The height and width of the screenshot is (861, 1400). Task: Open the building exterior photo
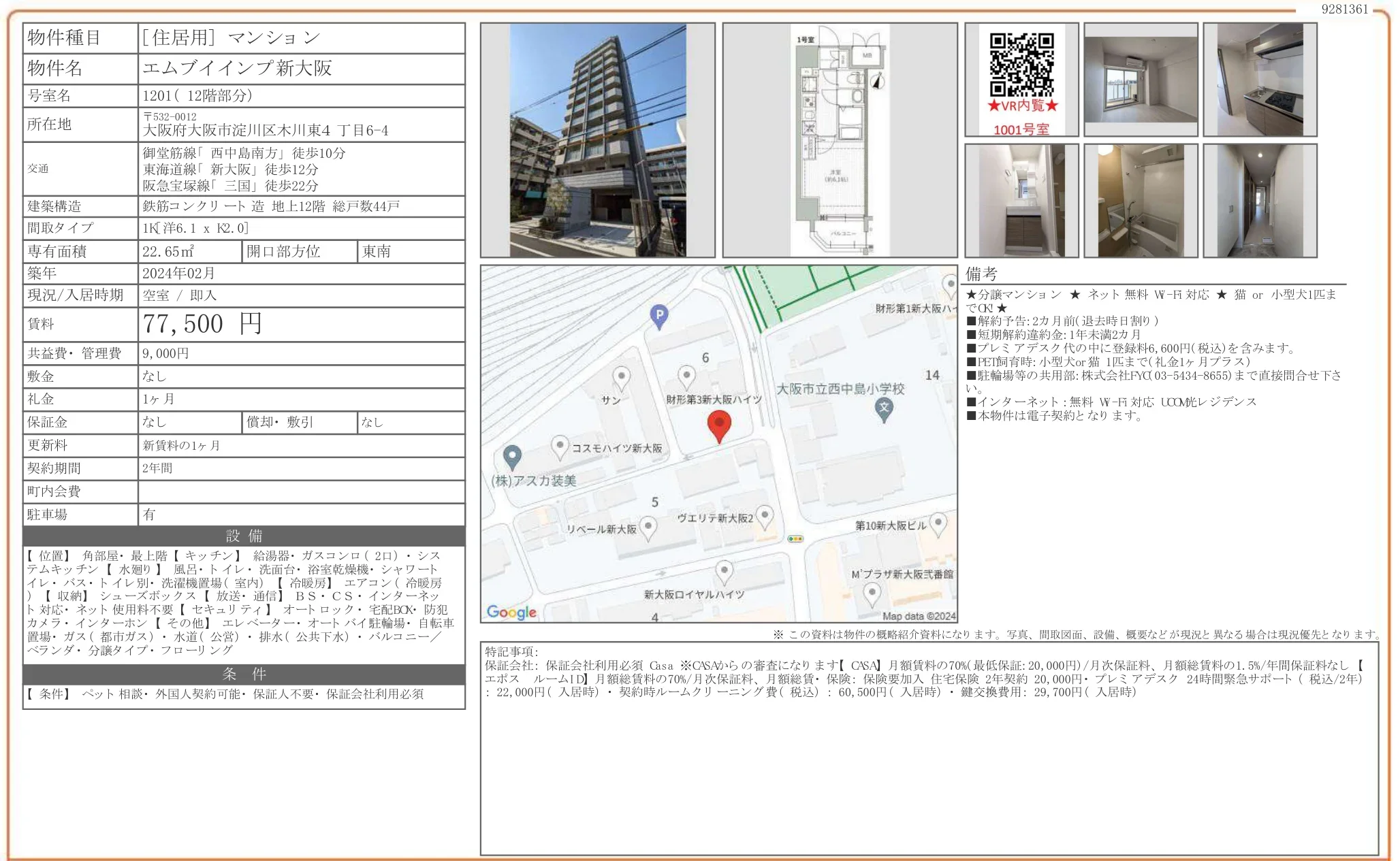pos(598,136)
